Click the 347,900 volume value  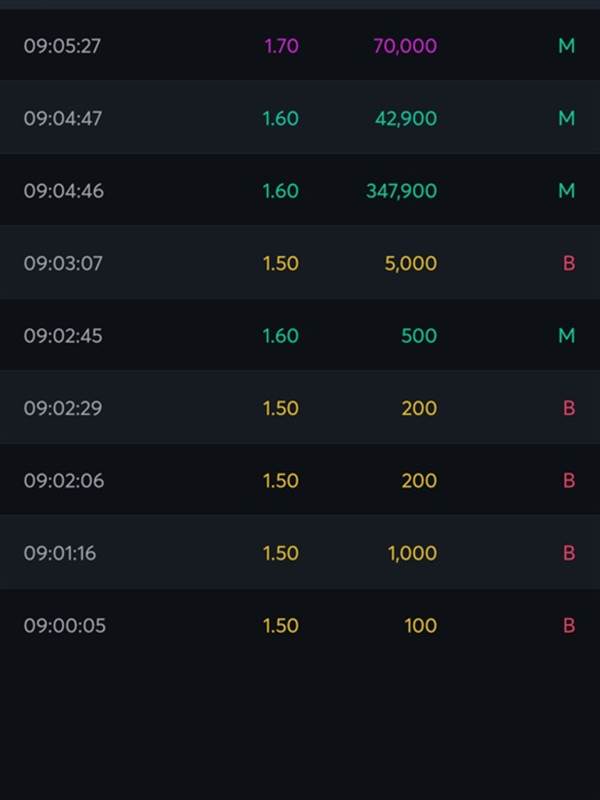click(x=402, y=191)
